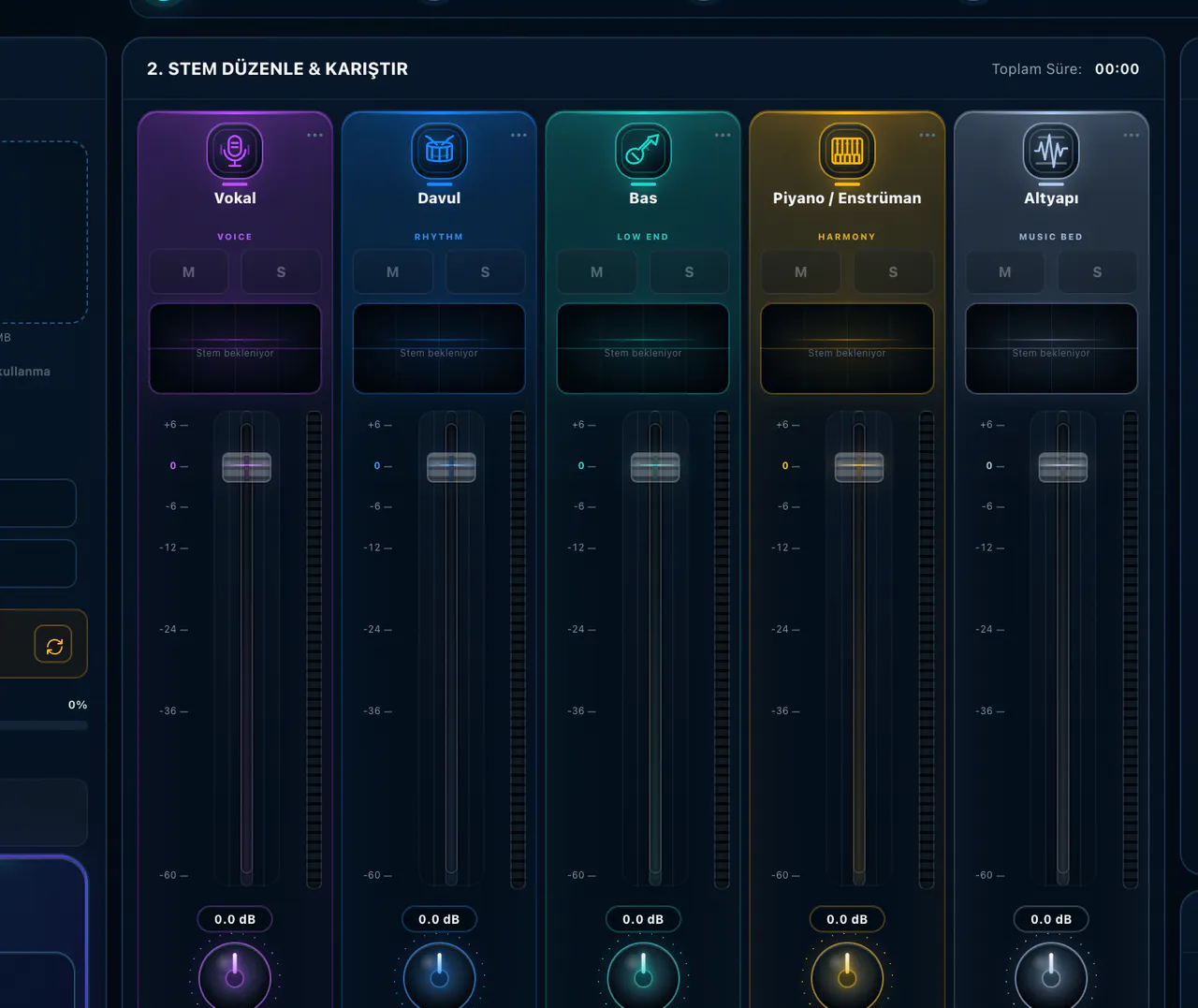Click the Altyapı waveform icon
This screenshot has height=1008, width=1198.
coord(1051,151)
